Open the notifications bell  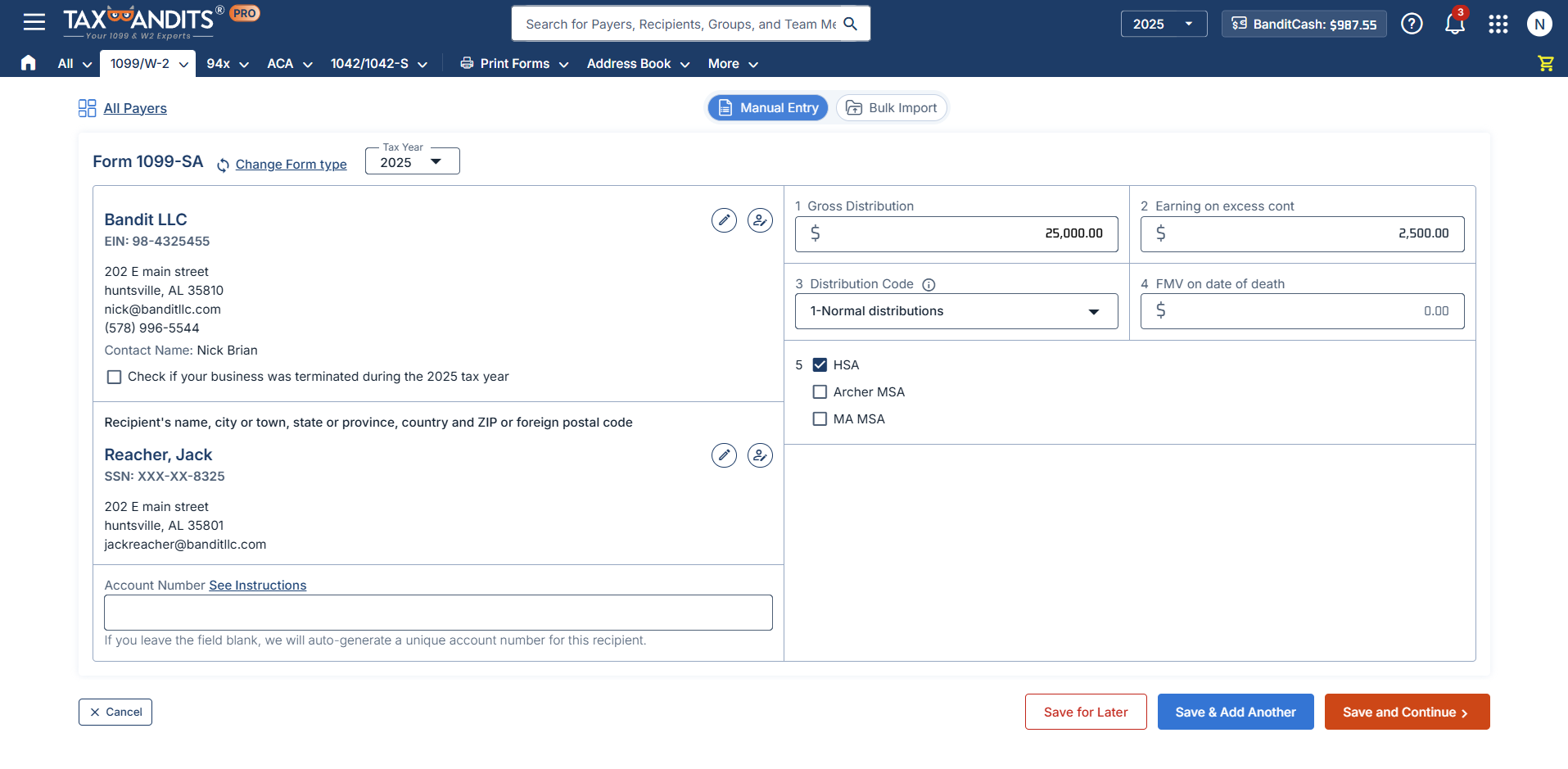(1454, 24)
